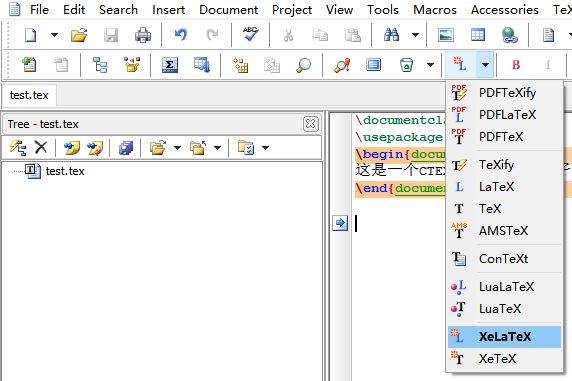Open the Edit menu

(74, 9)
